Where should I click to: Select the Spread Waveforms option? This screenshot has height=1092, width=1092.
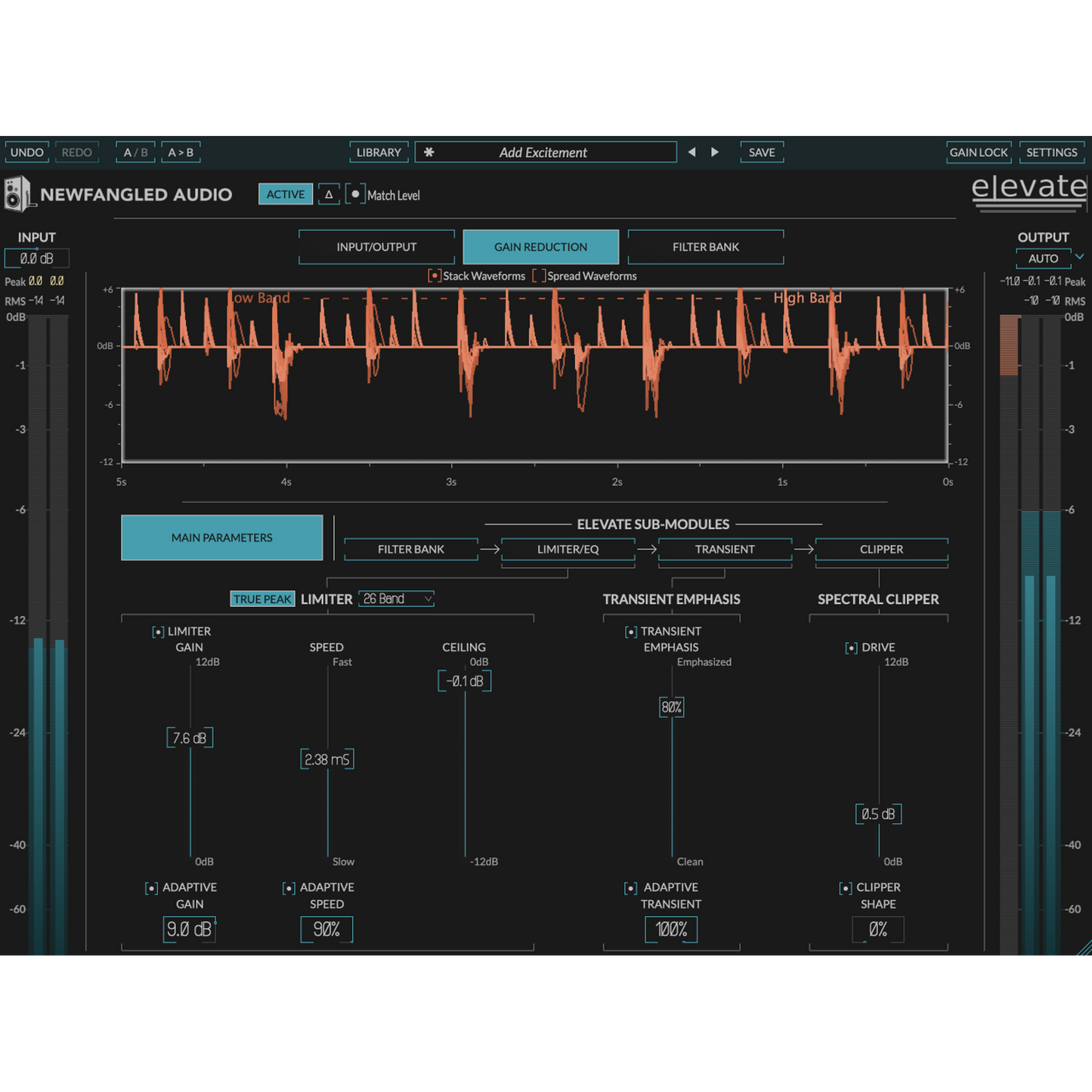[539, 276]
